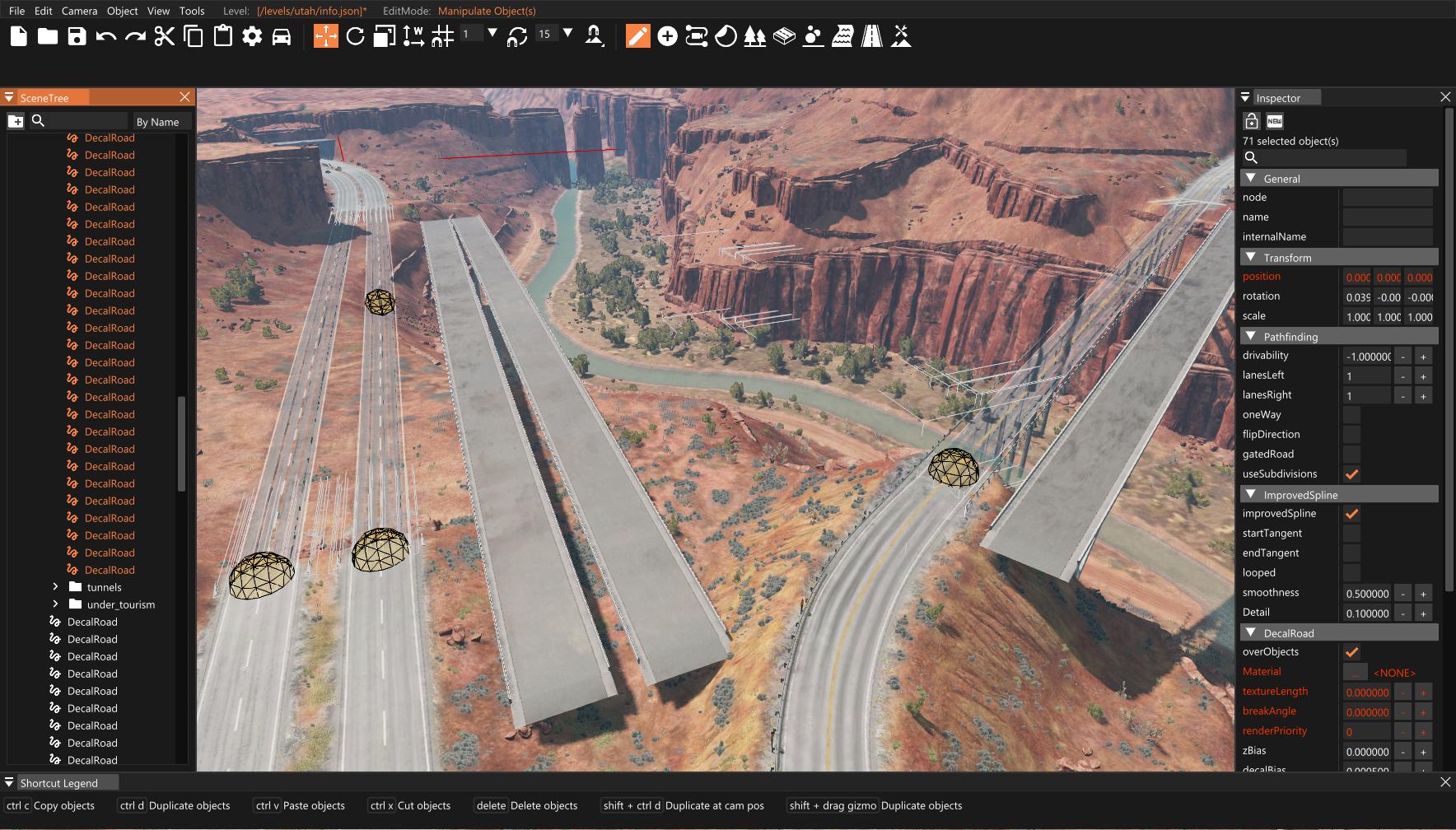Collapse the Pathfinding section
The height and width of the screenshot is (830, 1456).
click(1251, 336)
